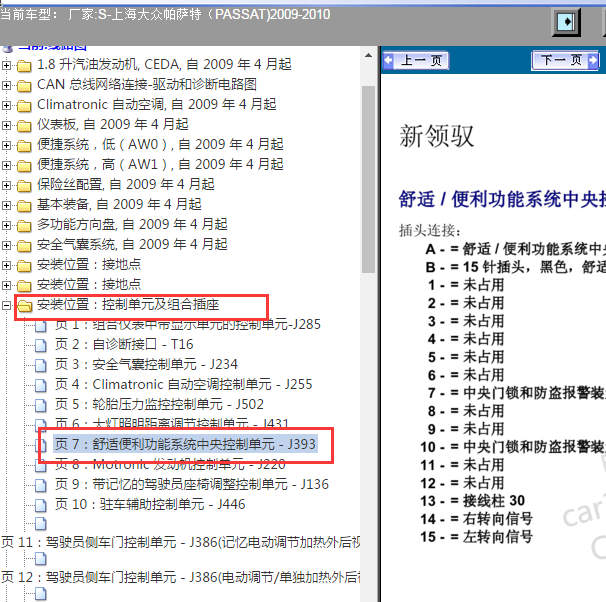Click the 下一页 next page button

pyautogui.click(x=565, y=60)
